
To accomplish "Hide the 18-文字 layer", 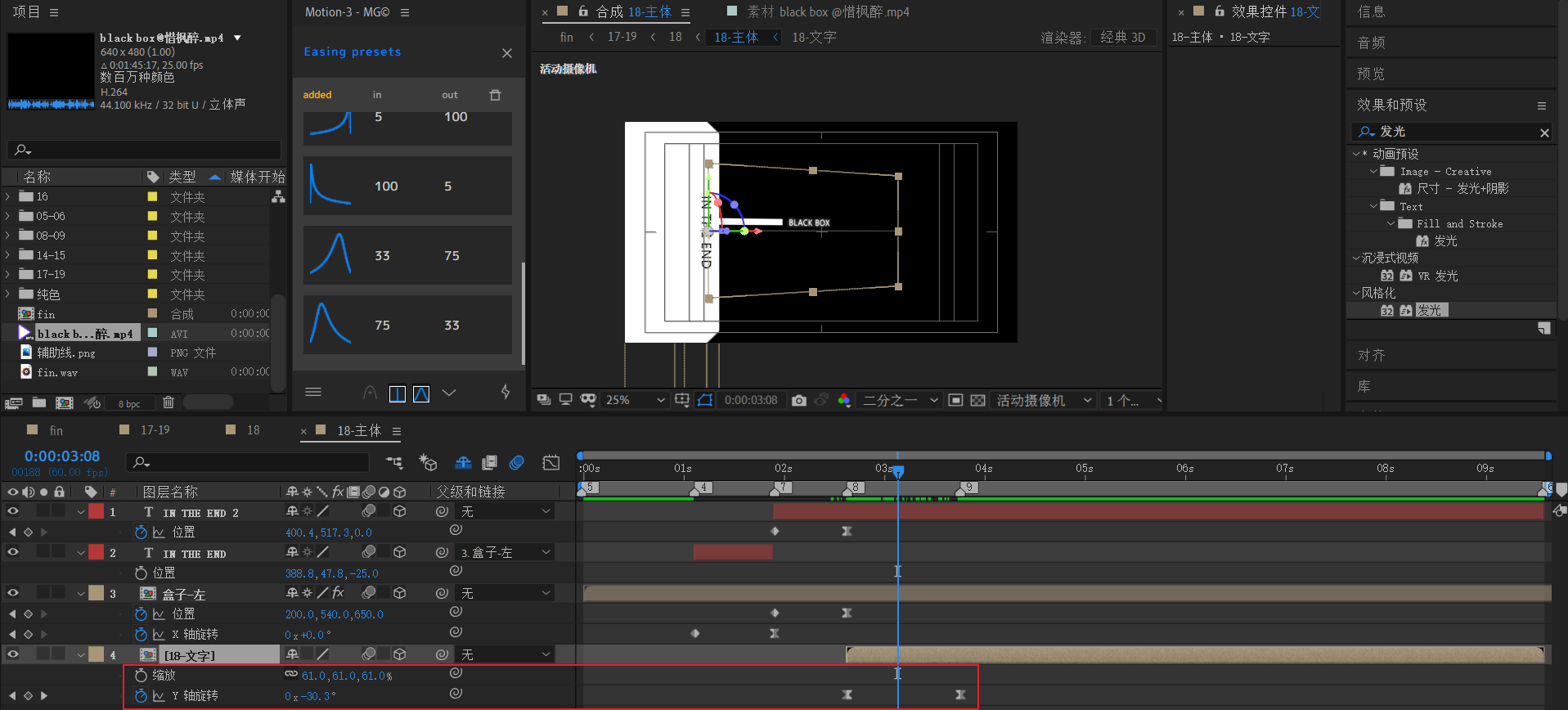I will click(x=13, y=654).
